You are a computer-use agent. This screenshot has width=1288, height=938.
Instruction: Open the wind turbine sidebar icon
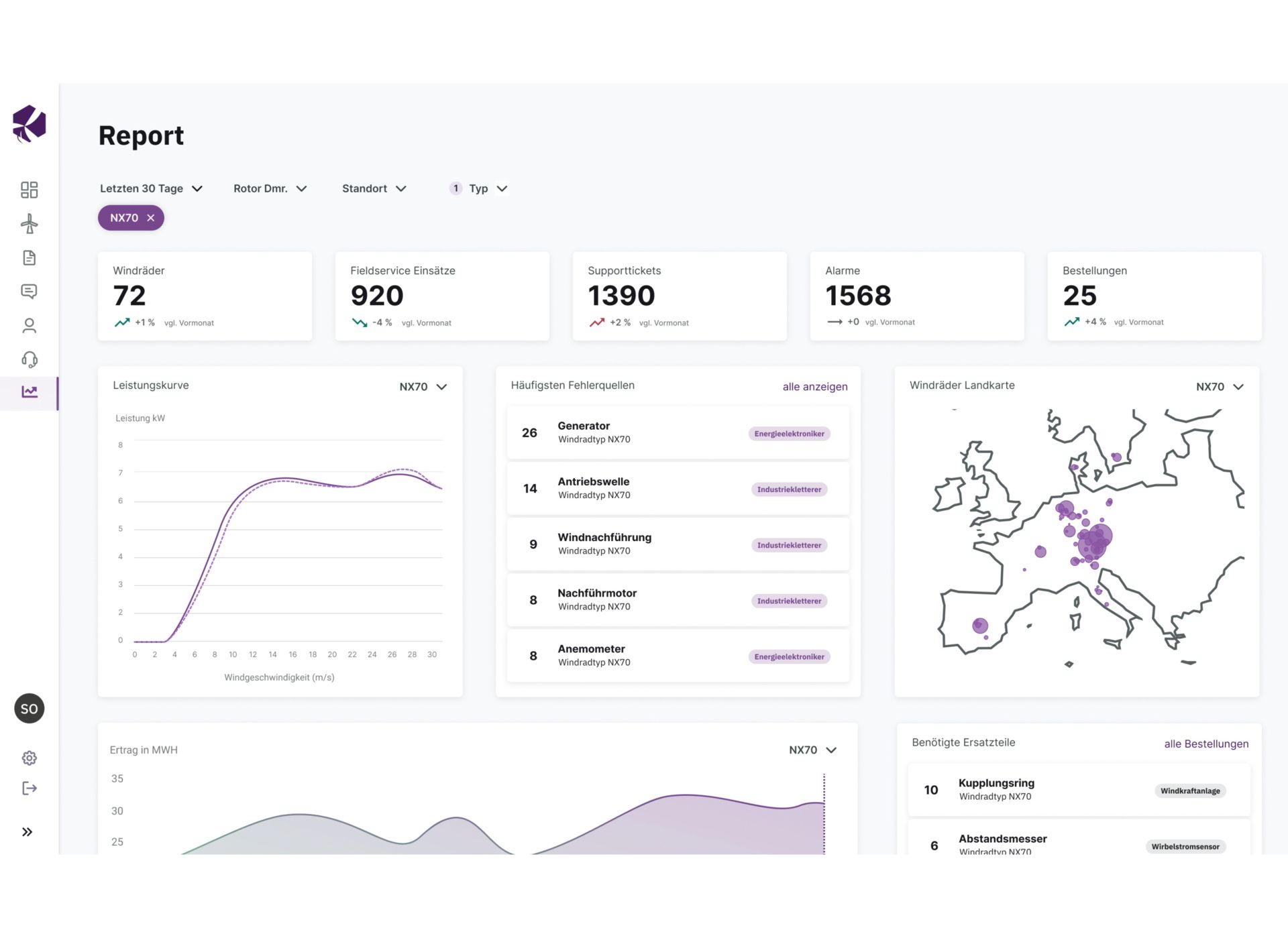[x=29, y=224]
